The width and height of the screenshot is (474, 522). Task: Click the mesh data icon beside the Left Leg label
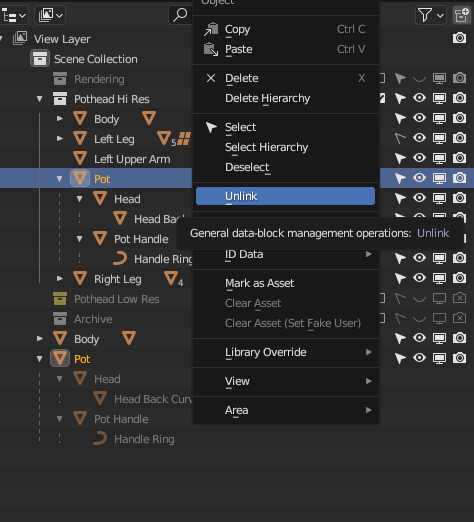click(x=164, y=138)
